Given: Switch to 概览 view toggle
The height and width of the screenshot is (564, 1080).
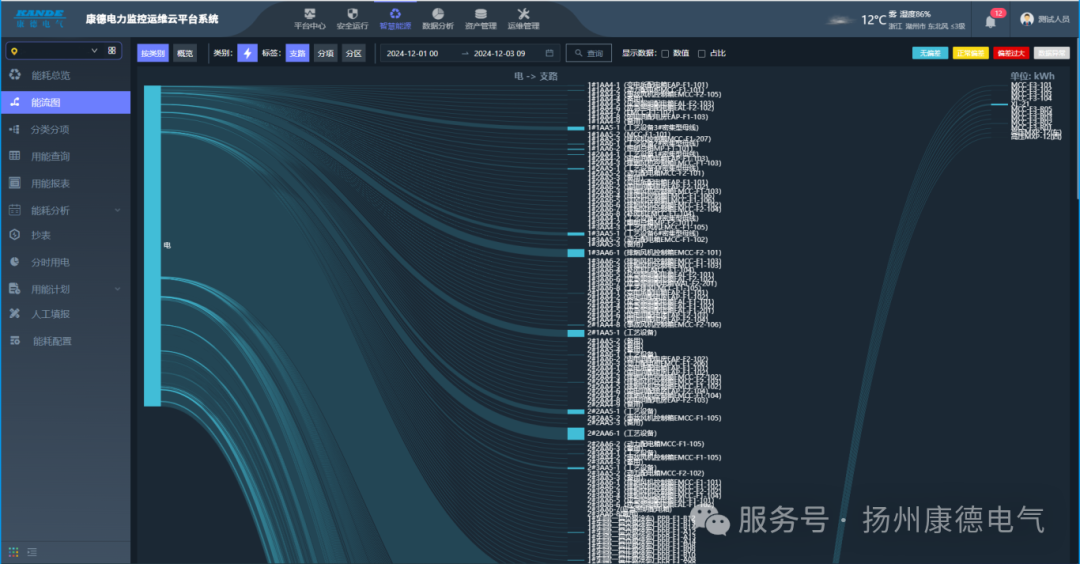Looking at the screenshot, I should (185, 53).
